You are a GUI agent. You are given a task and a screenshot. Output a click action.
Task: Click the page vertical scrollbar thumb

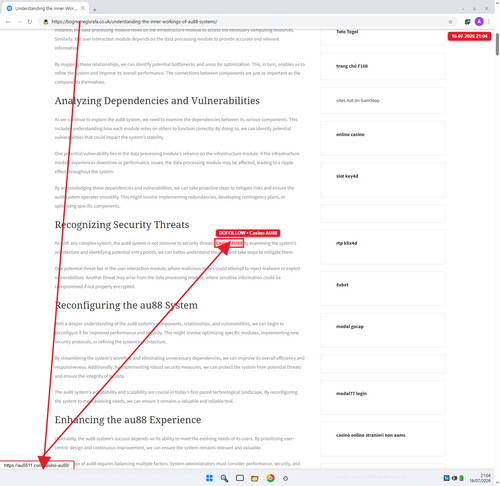tap(497, 44)
